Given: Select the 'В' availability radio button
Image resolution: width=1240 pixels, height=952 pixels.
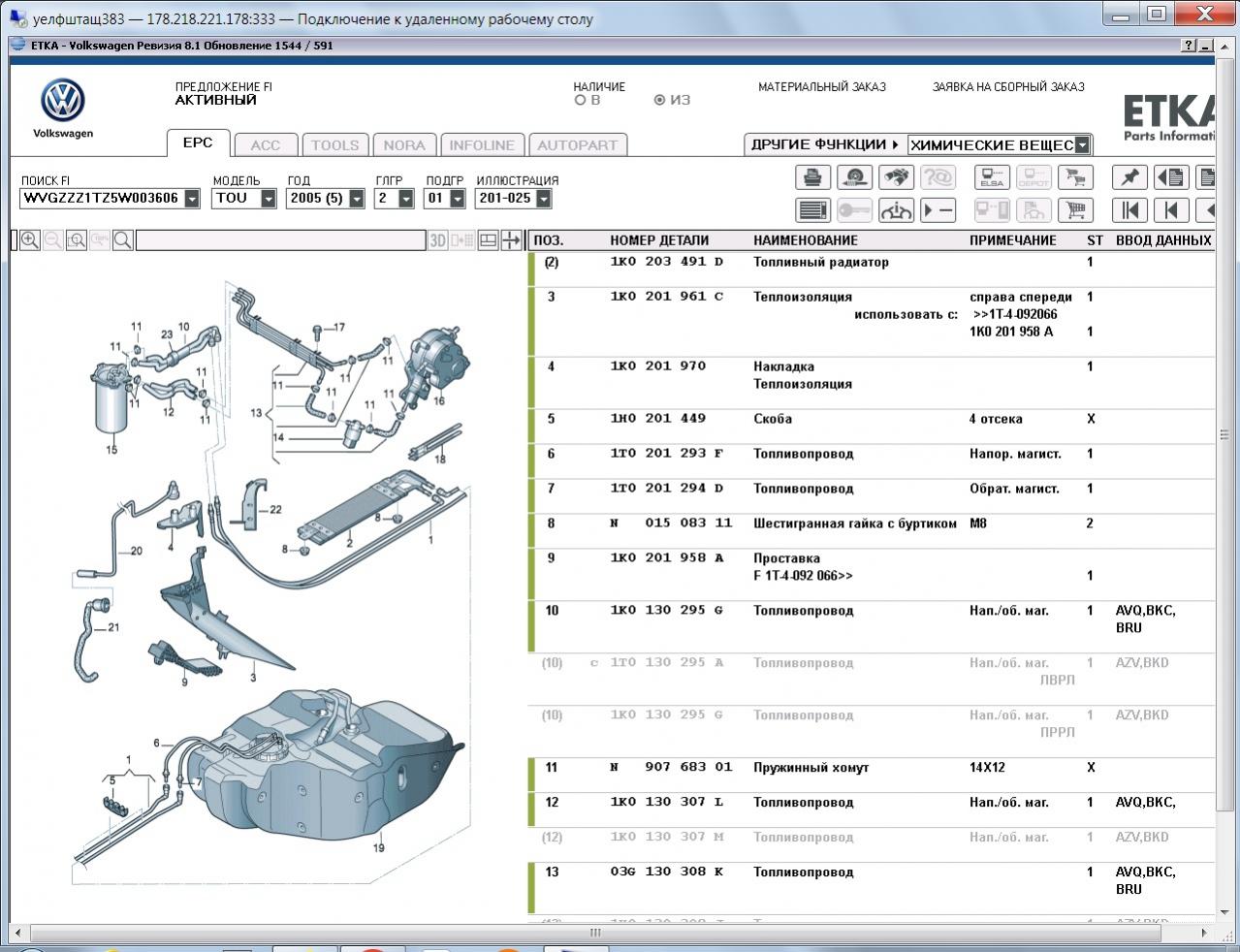Looking at the screenshot, I should [581, 100].
